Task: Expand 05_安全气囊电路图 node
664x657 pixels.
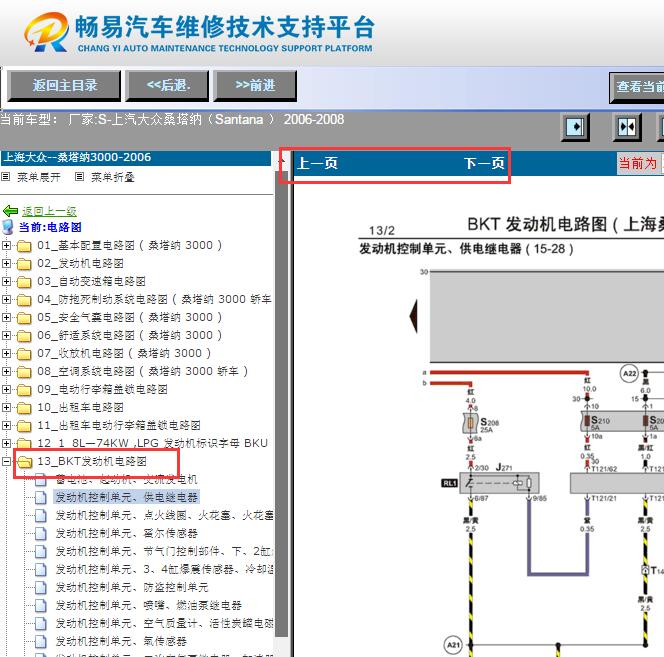Action: (6, 317)
